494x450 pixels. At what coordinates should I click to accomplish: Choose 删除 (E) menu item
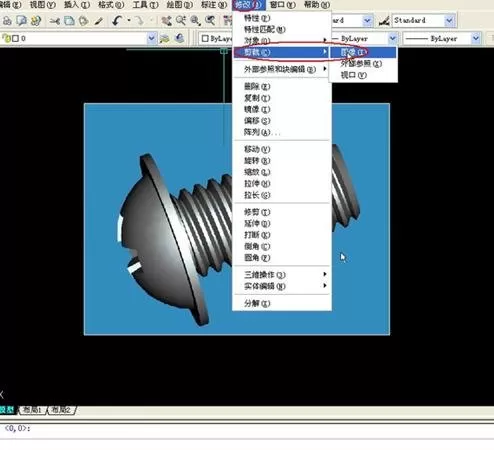click(282, 86)
